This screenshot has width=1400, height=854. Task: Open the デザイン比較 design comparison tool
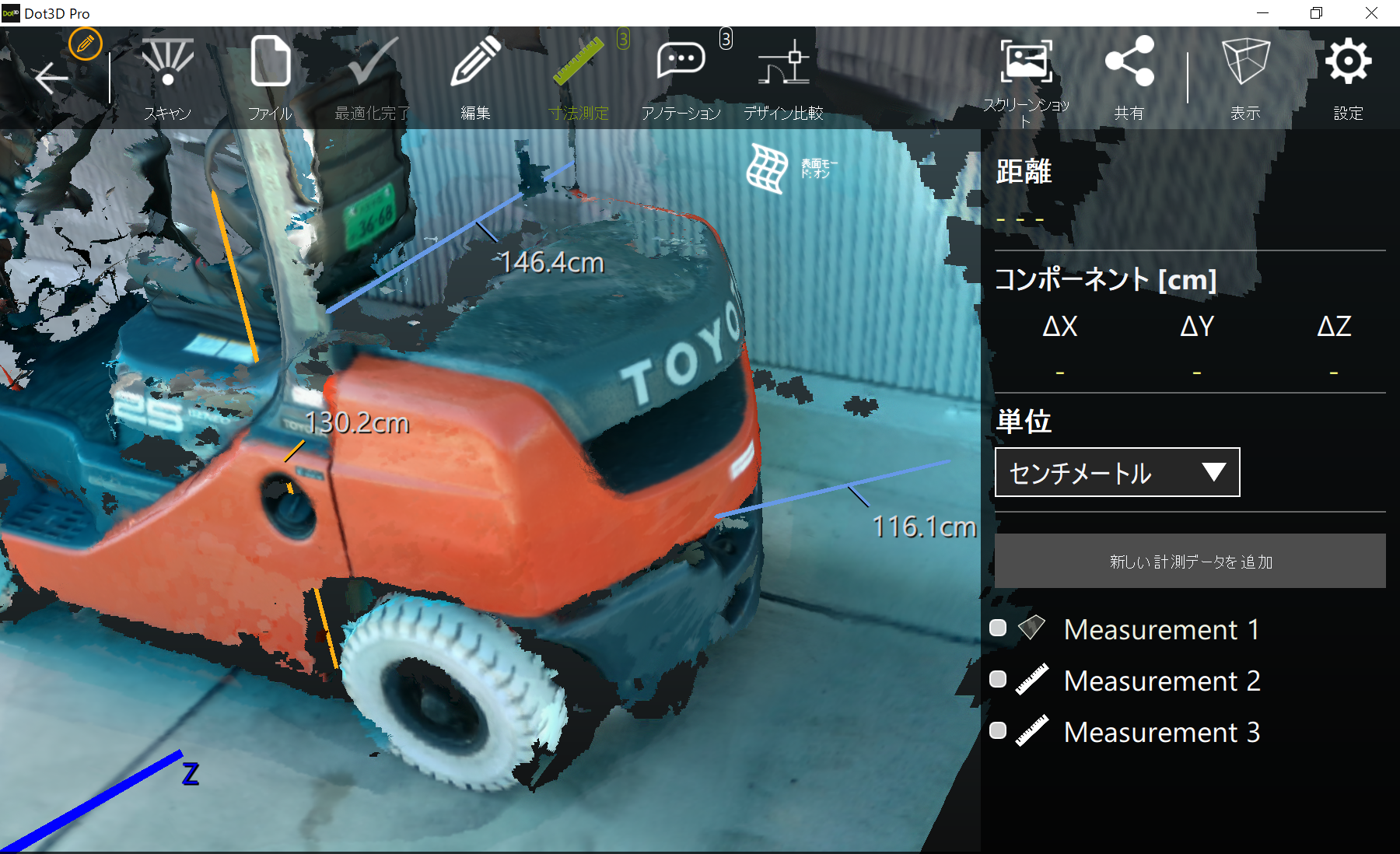click(783, 79)
